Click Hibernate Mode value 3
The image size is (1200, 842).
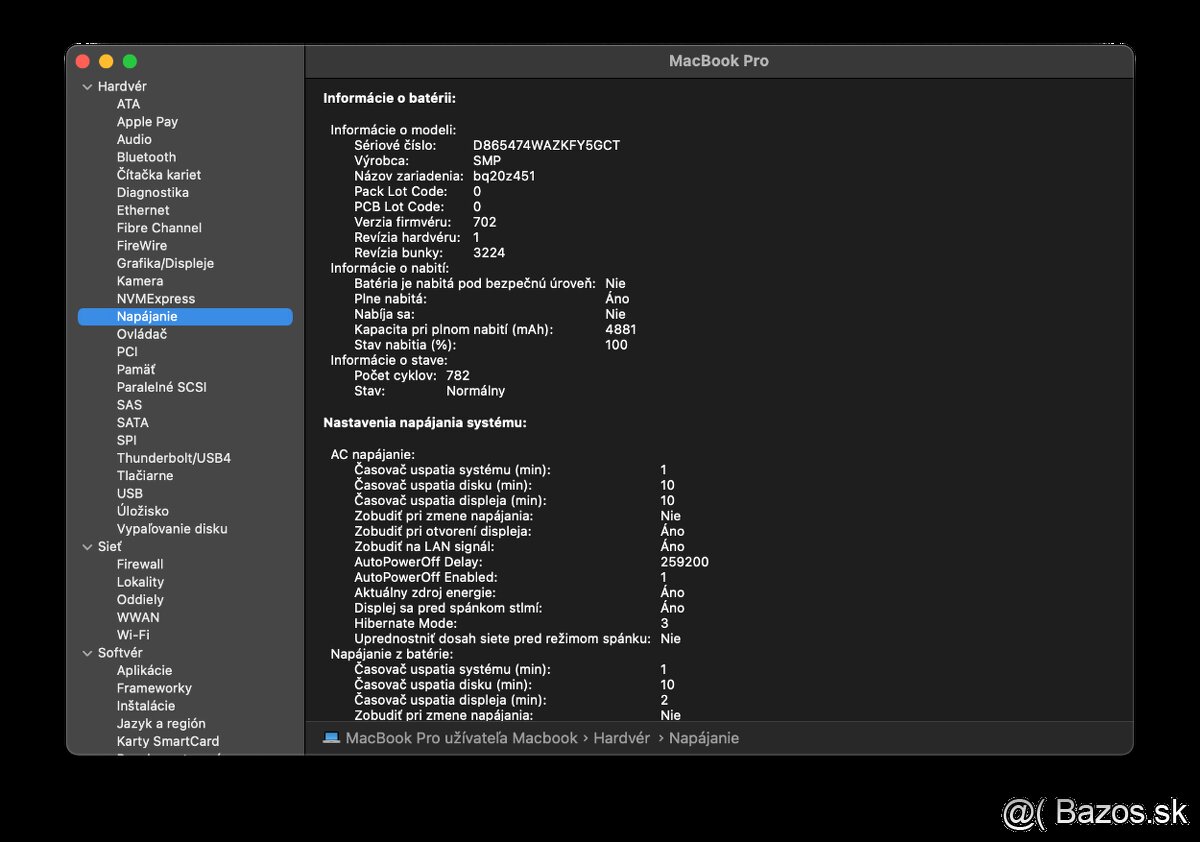664,623
